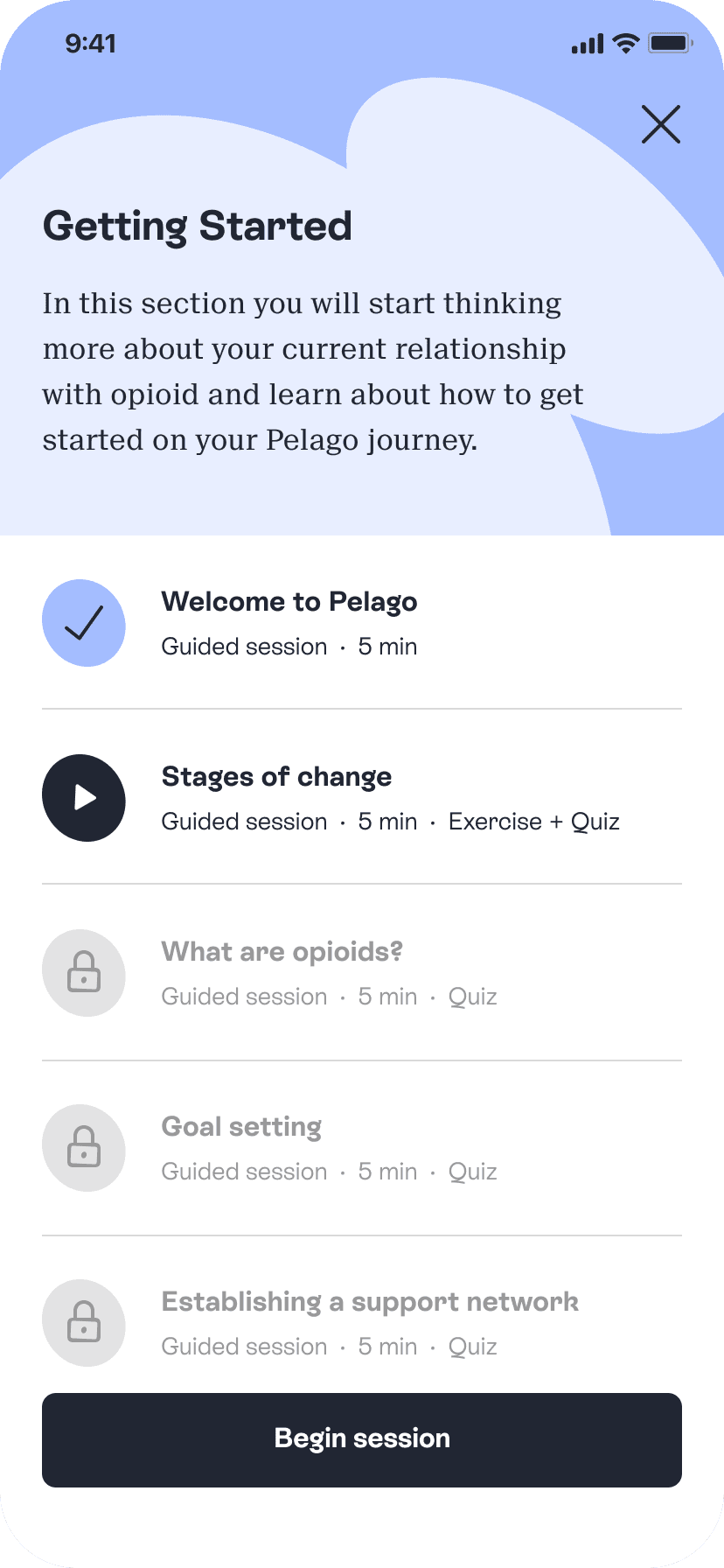Tap the completed checkmark for Welcome to Pelago
The image size is (724, 1568).
pyautogui.click(x=84, y=623)
